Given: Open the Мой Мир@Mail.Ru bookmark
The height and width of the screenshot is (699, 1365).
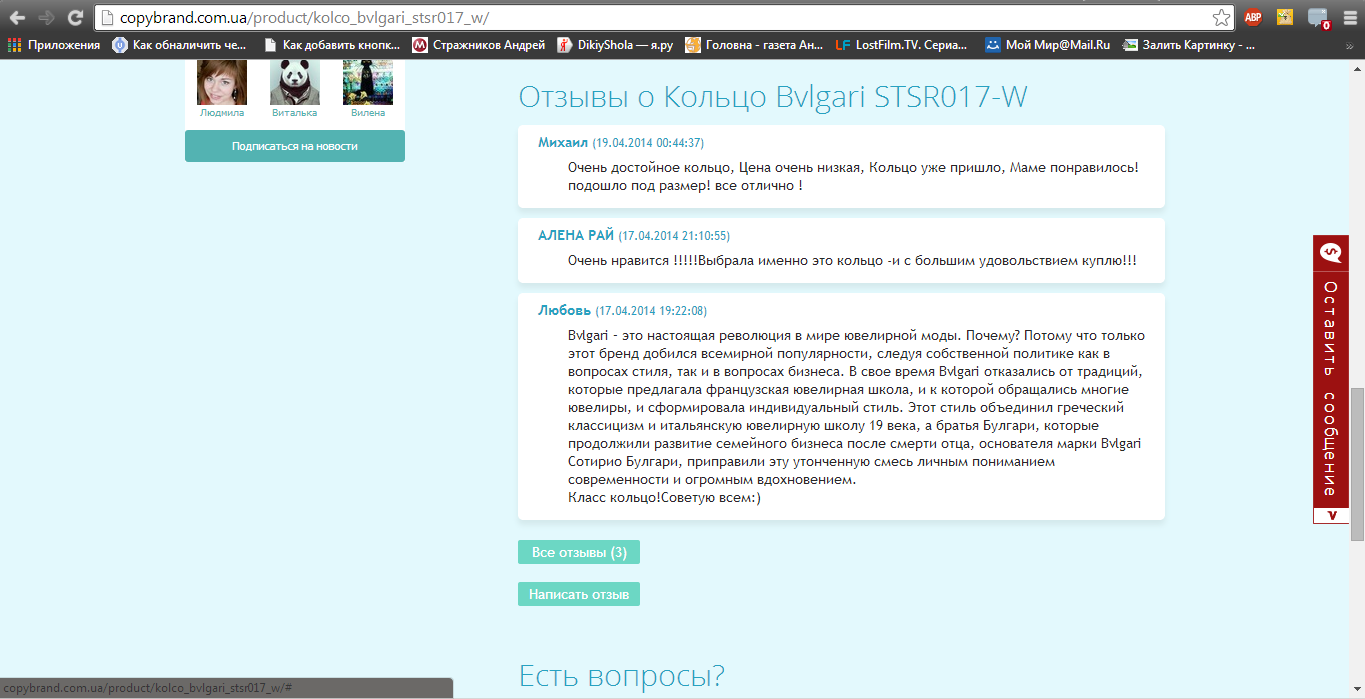Looking at the screenshot, I should [x=1047, y=45].
